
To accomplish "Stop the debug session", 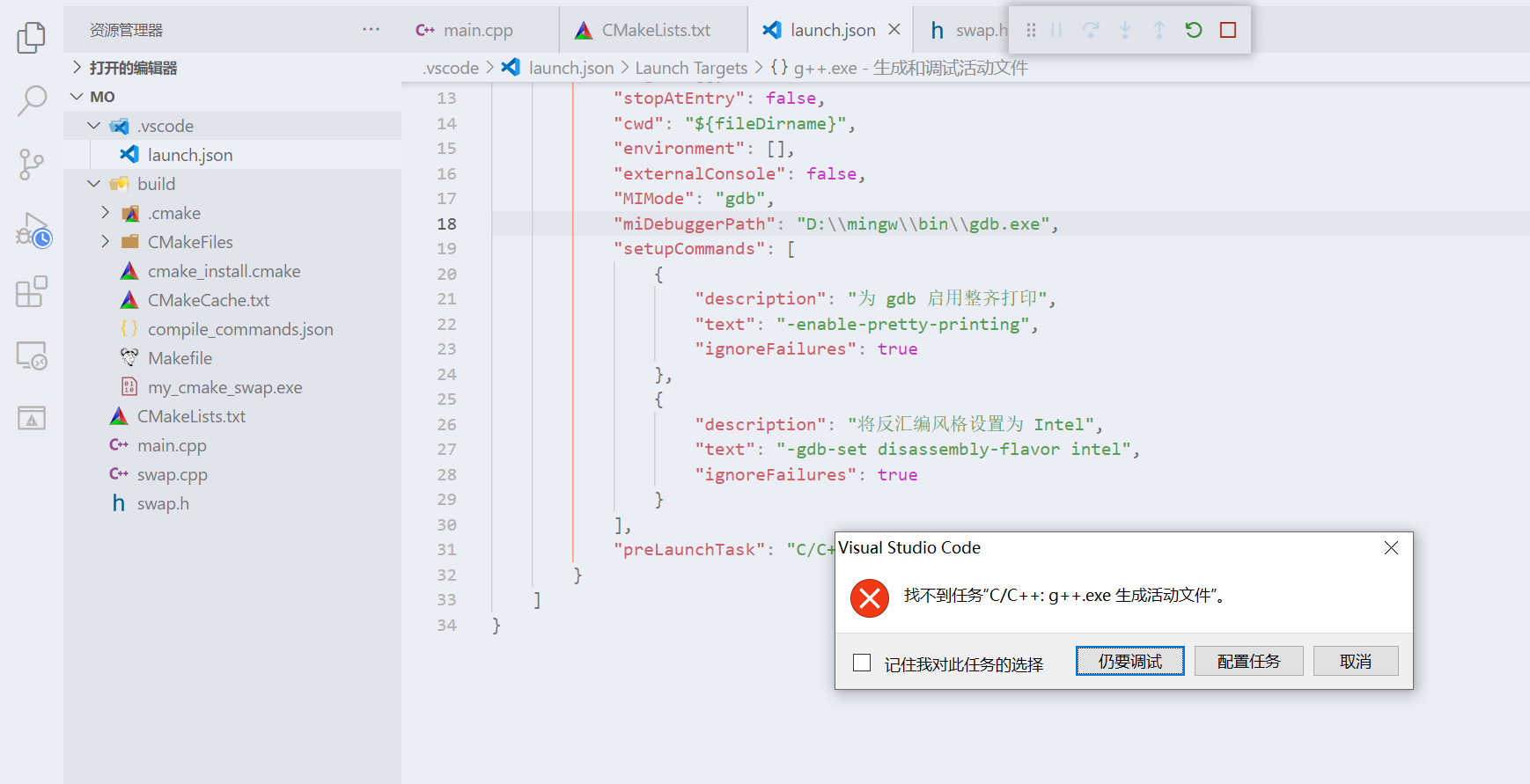I will pos(1228,30).
